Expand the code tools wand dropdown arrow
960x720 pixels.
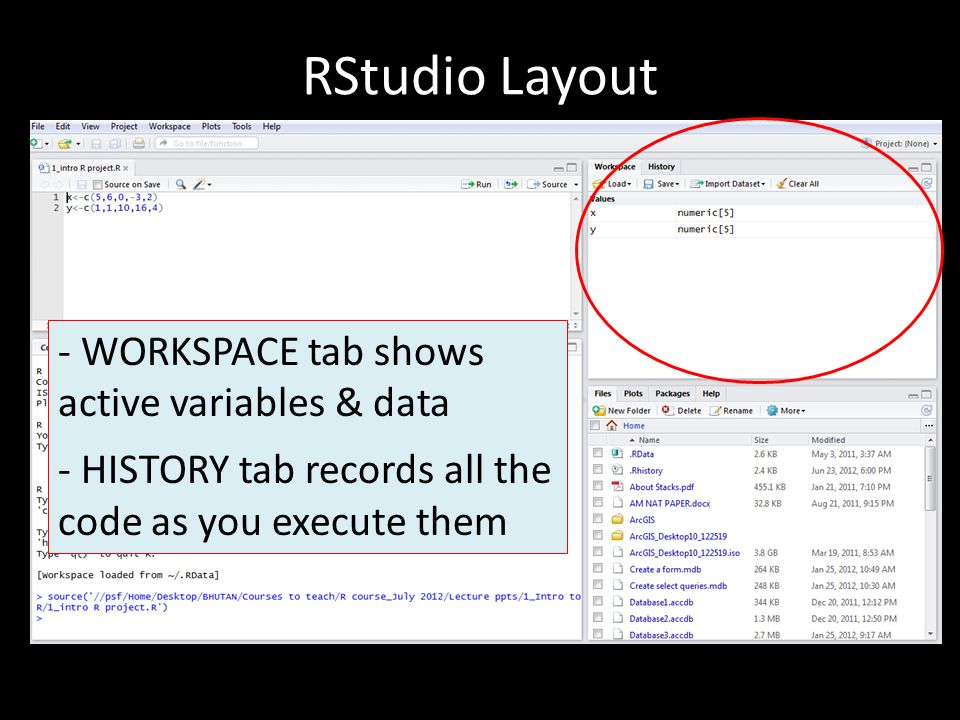tap(209, 184)
